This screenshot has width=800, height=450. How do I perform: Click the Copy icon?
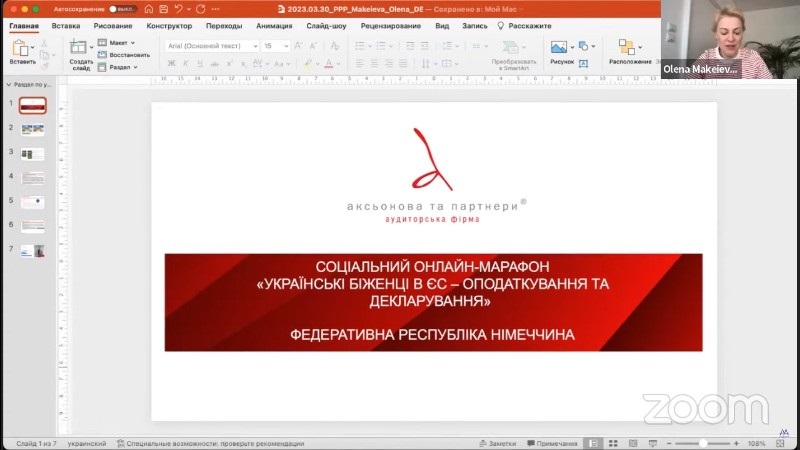(x=44, y=55)
